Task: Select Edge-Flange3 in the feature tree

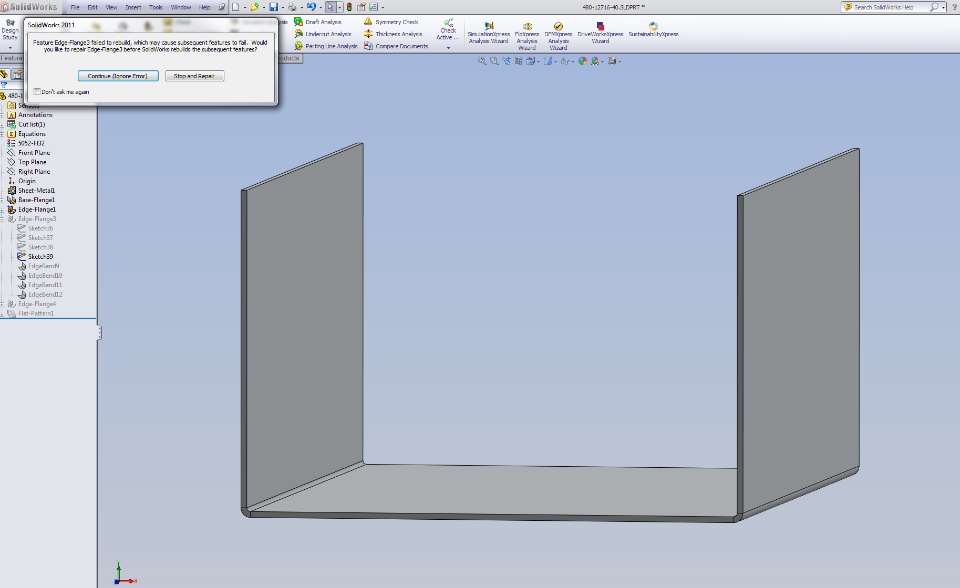Action: pos(37,219)
